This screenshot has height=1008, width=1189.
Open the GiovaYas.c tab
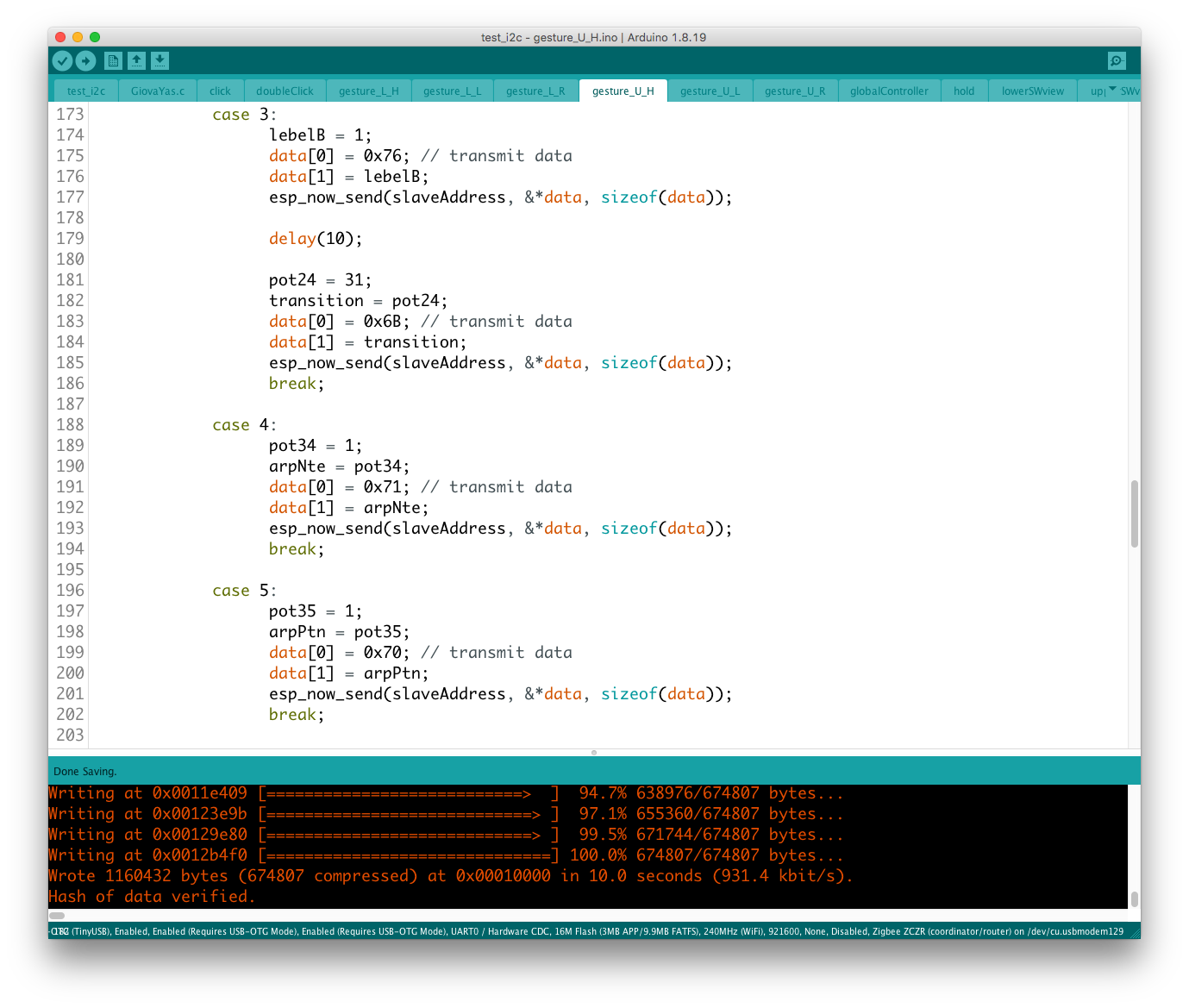point(158,91)
